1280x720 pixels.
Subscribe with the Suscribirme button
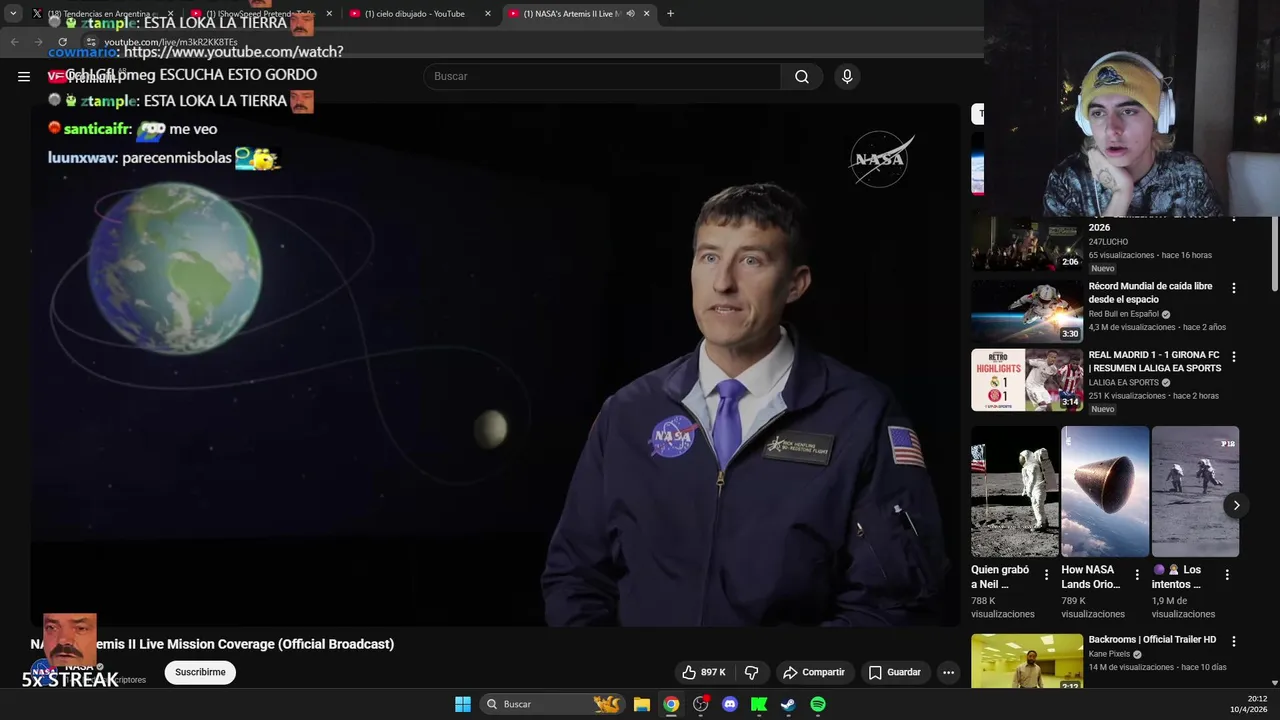[200, 672]
